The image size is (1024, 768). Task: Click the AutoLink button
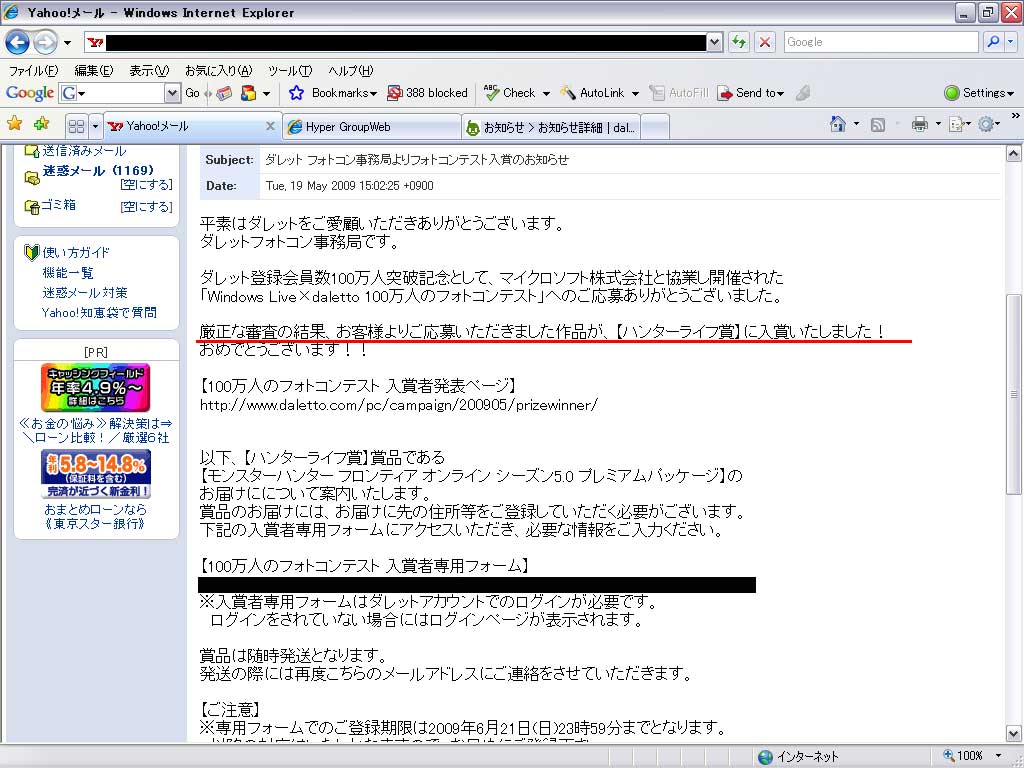(592, 93)
